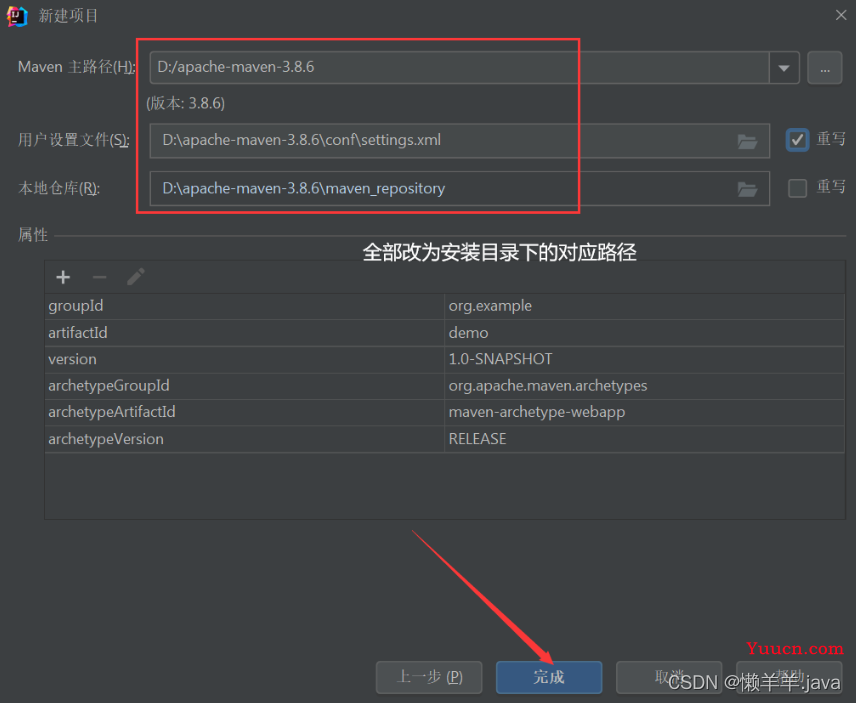Click the IntelliJ IDEA logo icon
The image size is (856, 703).
[17, 16]
